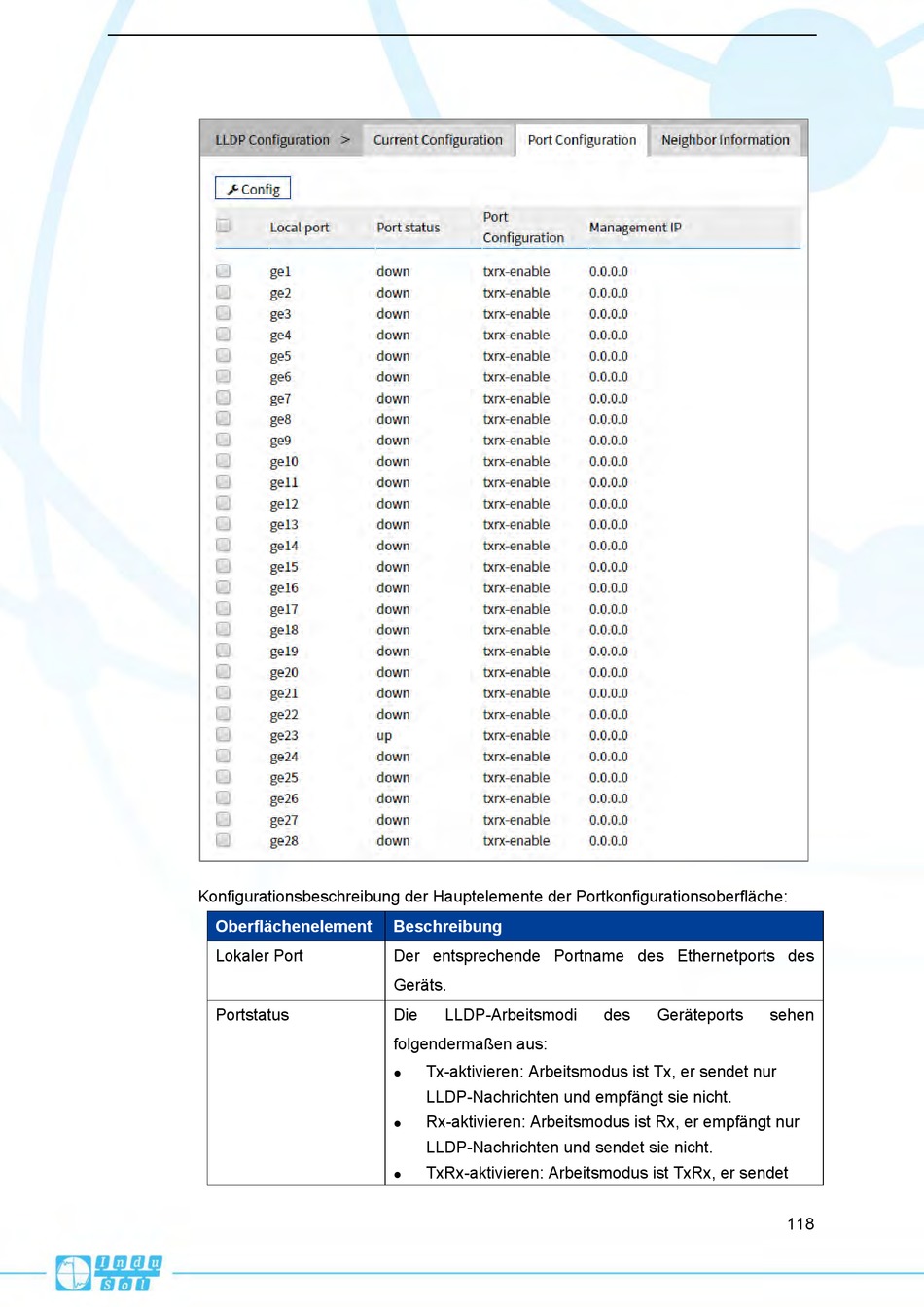
Task: Click the Oberflächenelement table header
Action: pos(294,927)
